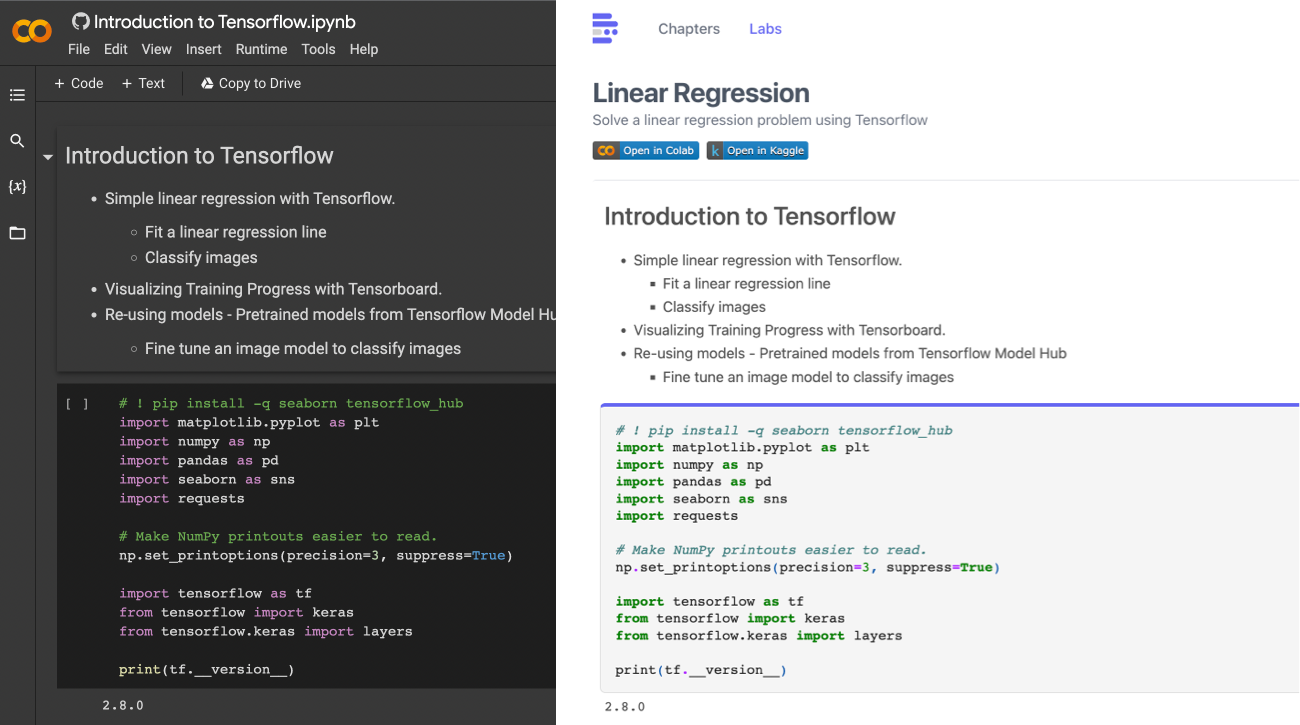Image resolution: width=1300 pixels, height=725 pixels.
Task: Switch to the Chapters tab
Action: pyautogui.click(x=689, y=29)
